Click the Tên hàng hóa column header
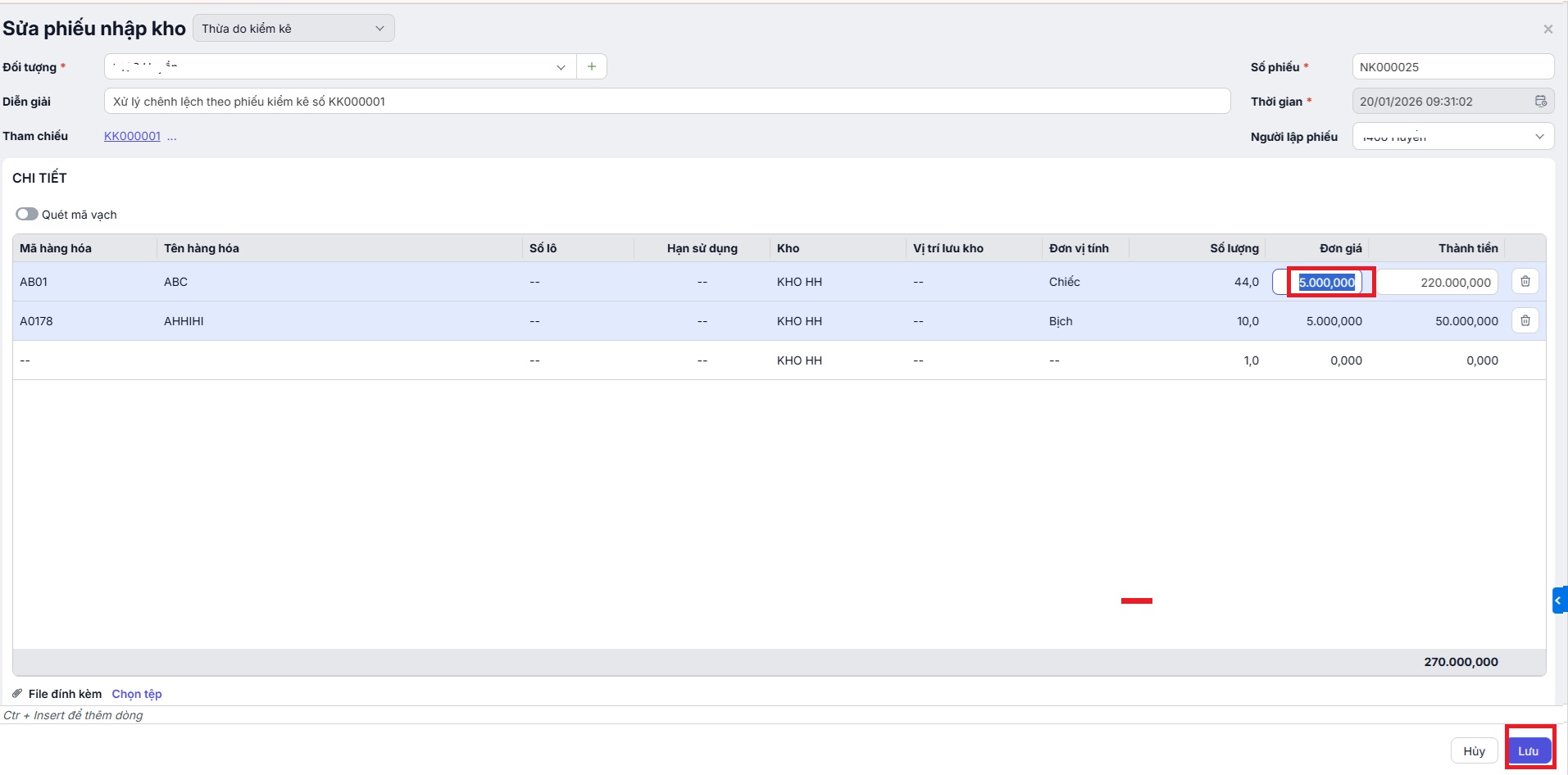This screenshot has height=775, width=1568. (x=202, y=248)
